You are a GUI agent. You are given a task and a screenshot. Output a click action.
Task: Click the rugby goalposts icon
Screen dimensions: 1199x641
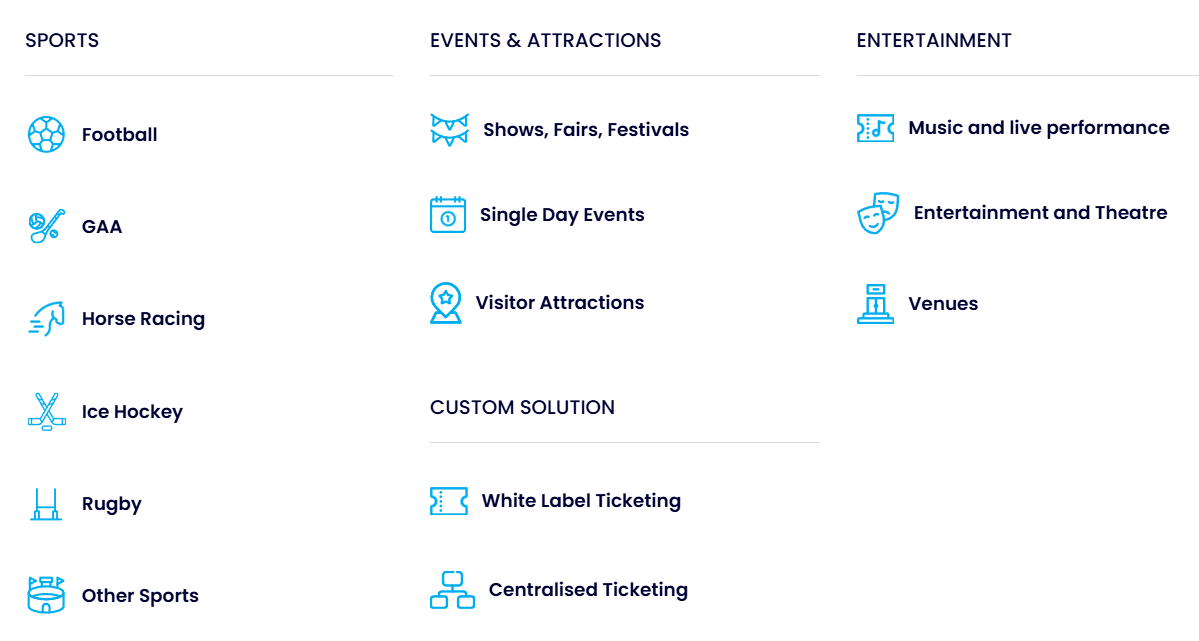[x=46, y=504]
